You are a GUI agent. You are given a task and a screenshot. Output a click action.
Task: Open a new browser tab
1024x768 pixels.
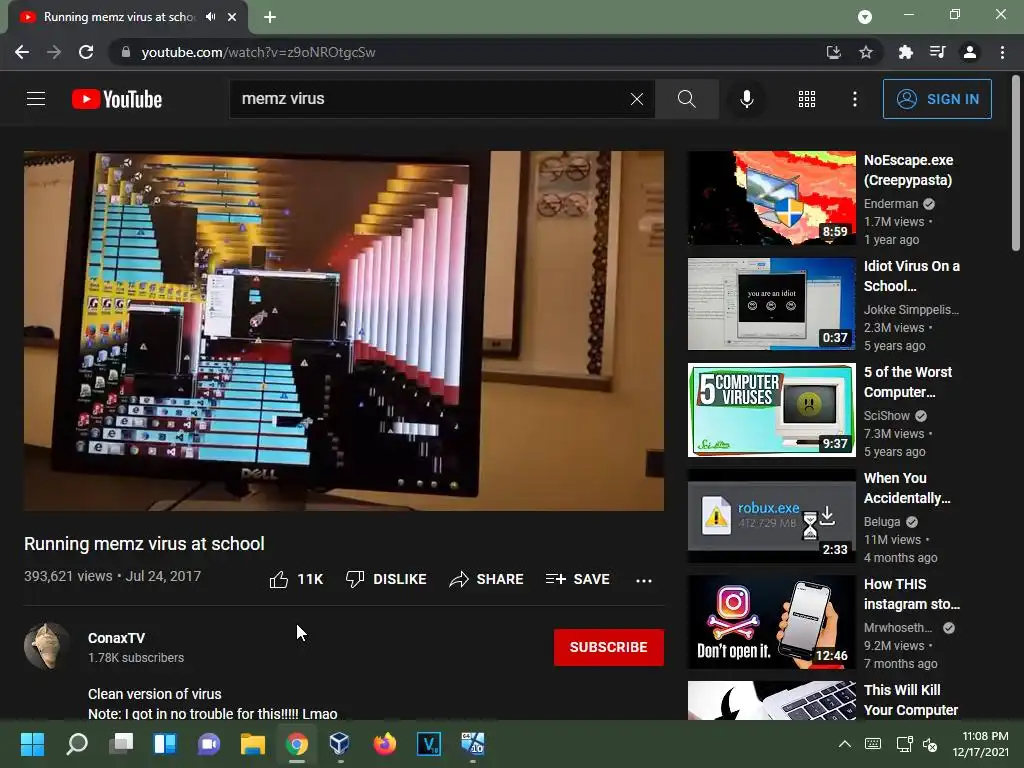point(270,17)
